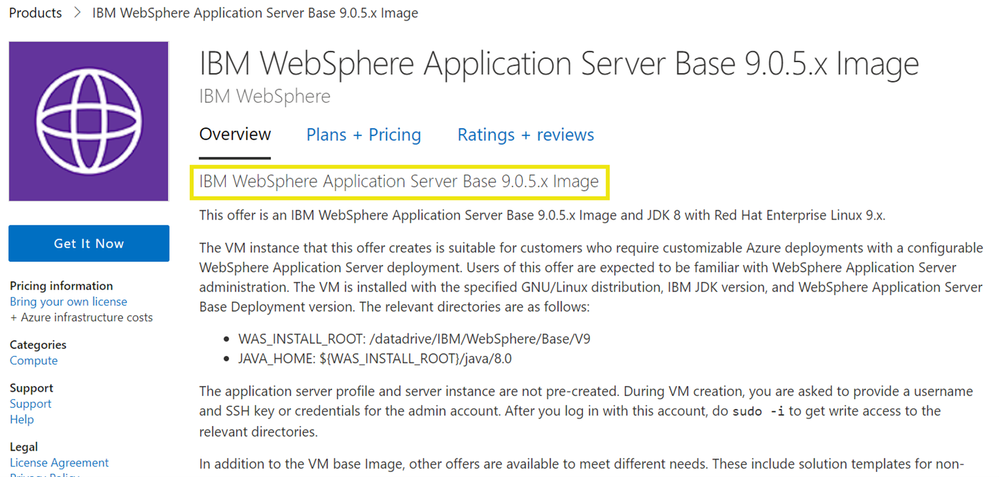Screen dimensions: 999x477
Task: Click the Get It Now button
Action: [x=89, y=243]
